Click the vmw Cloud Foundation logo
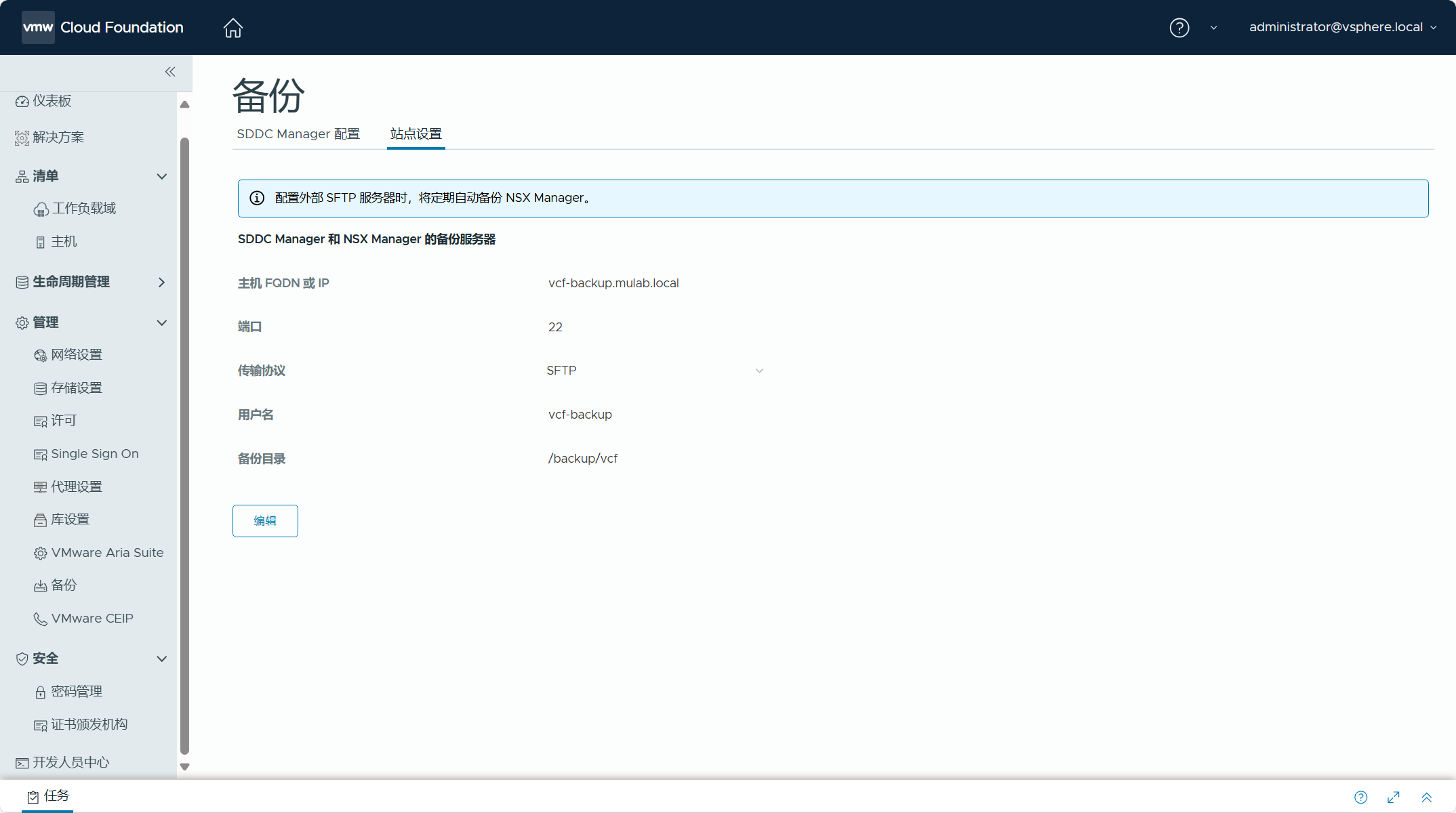This screenshot has width=1456, height=813. [102, 27]
